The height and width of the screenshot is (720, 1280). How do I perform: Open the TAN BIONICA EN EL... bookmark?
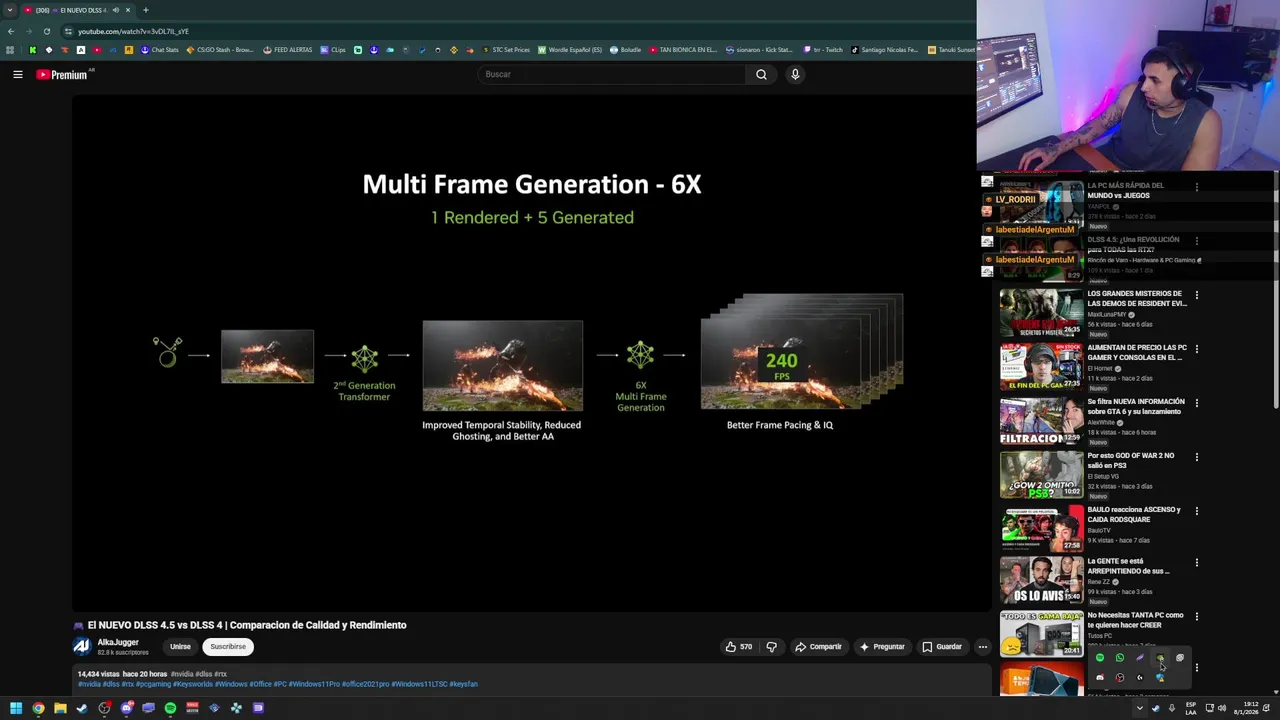683,50
